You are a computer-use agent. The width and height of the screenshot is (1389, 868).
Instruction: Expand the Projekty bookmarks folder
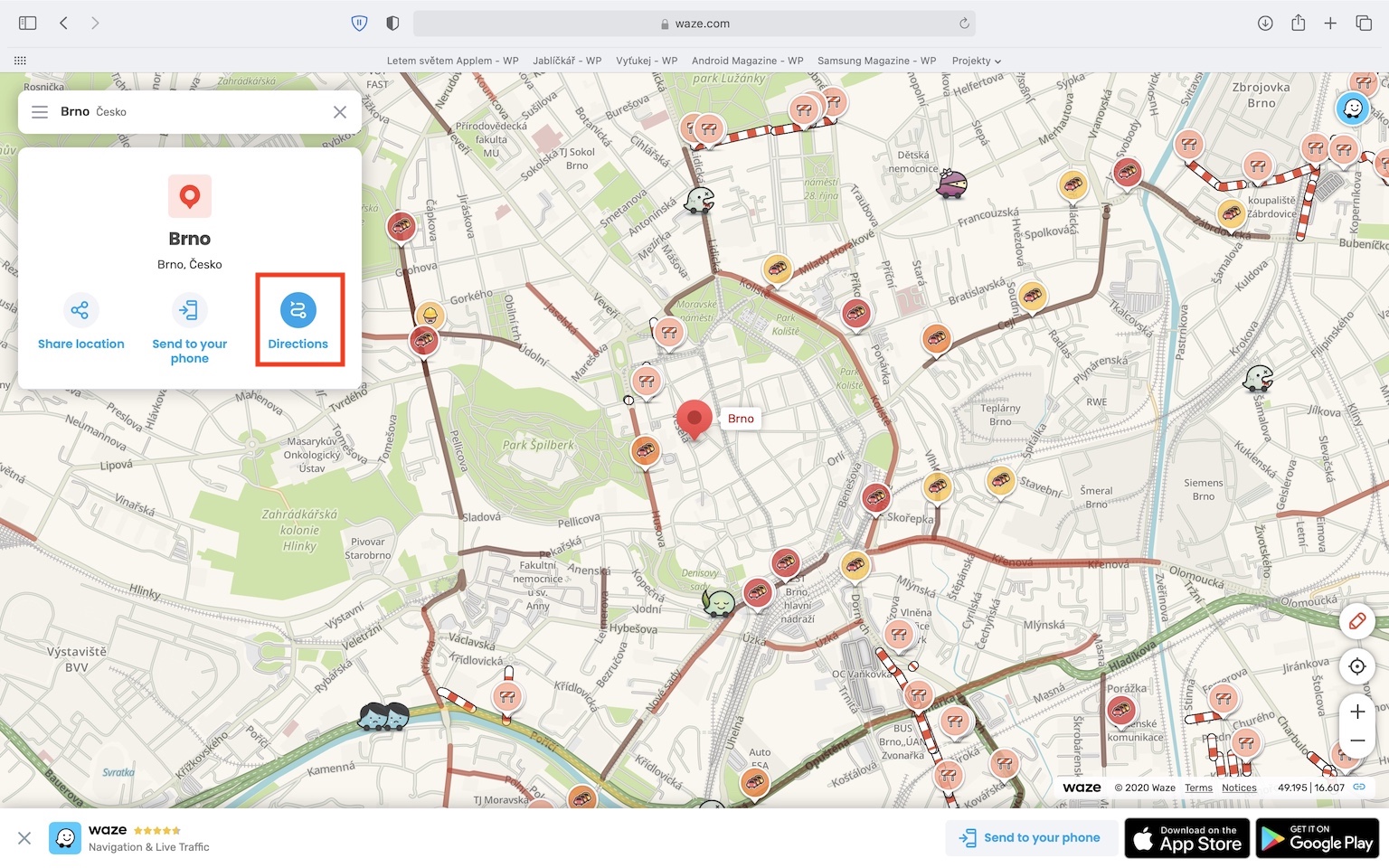coord(976,61)
